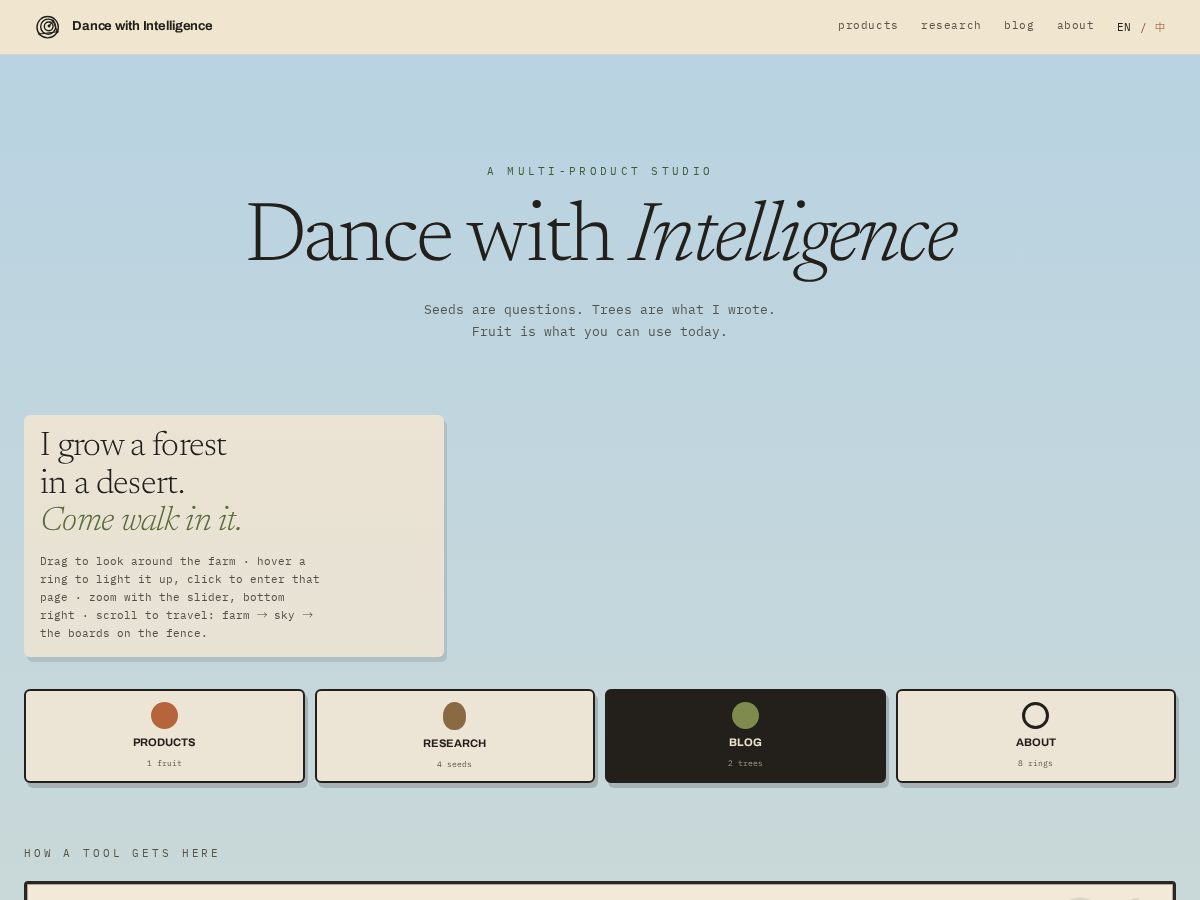Click the Dance with Intelligence site title
The image size is (1200, 900).
coord(142,26)
